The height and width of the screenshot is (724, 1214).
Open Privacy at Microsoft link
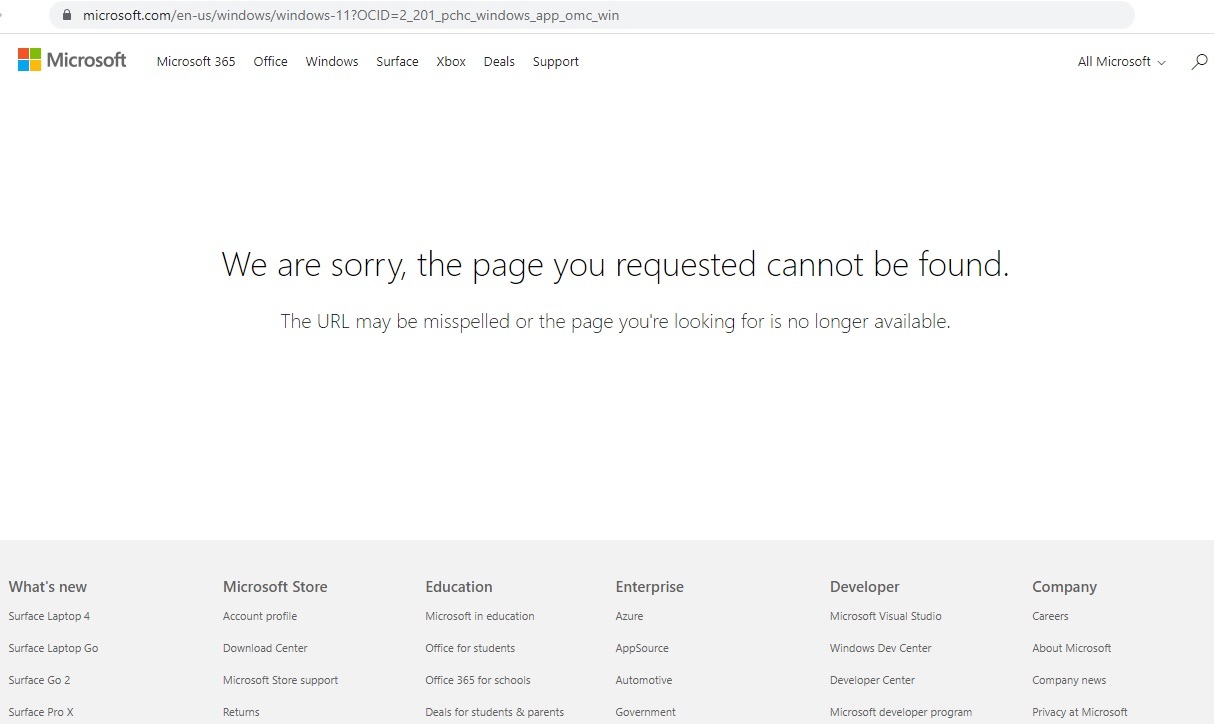tap(1079, 712)
